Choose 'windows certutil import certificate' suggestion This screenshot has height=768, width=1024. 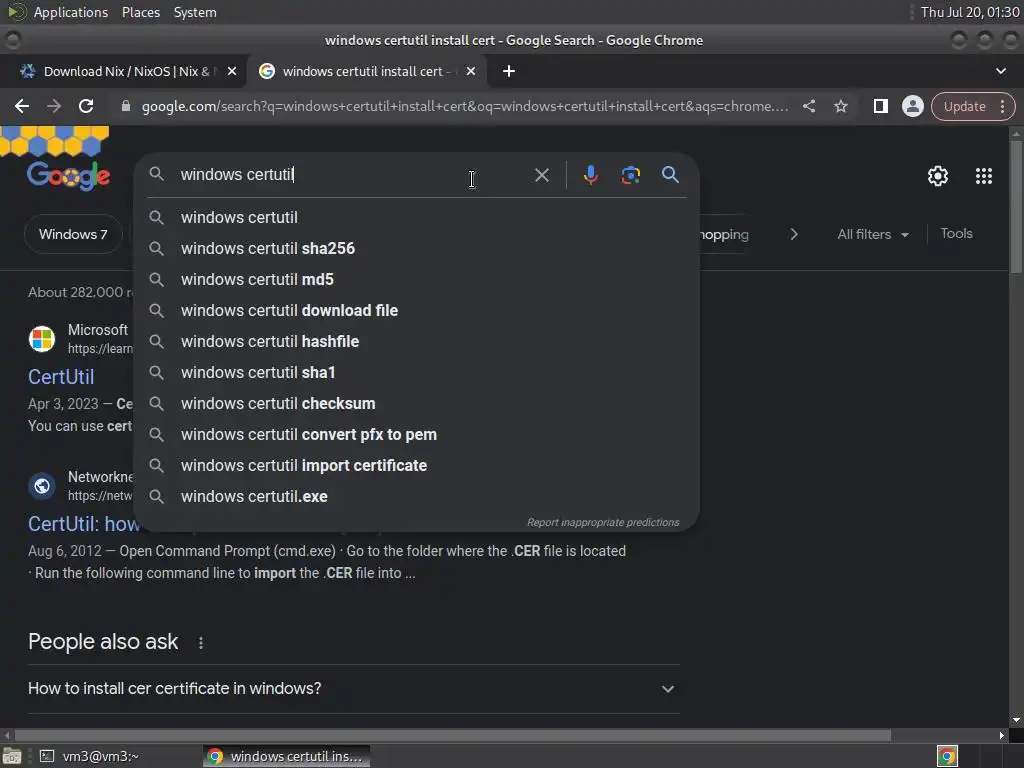coord(417,466)
